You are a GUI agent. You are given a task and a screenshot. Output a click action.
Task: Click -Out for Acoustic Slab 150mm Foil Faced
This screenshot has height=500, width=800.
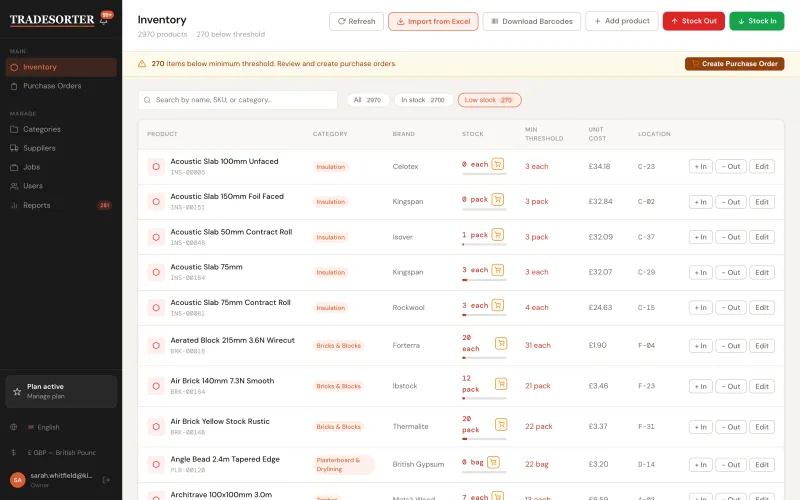pyautogui.click(x=731, y=202)
